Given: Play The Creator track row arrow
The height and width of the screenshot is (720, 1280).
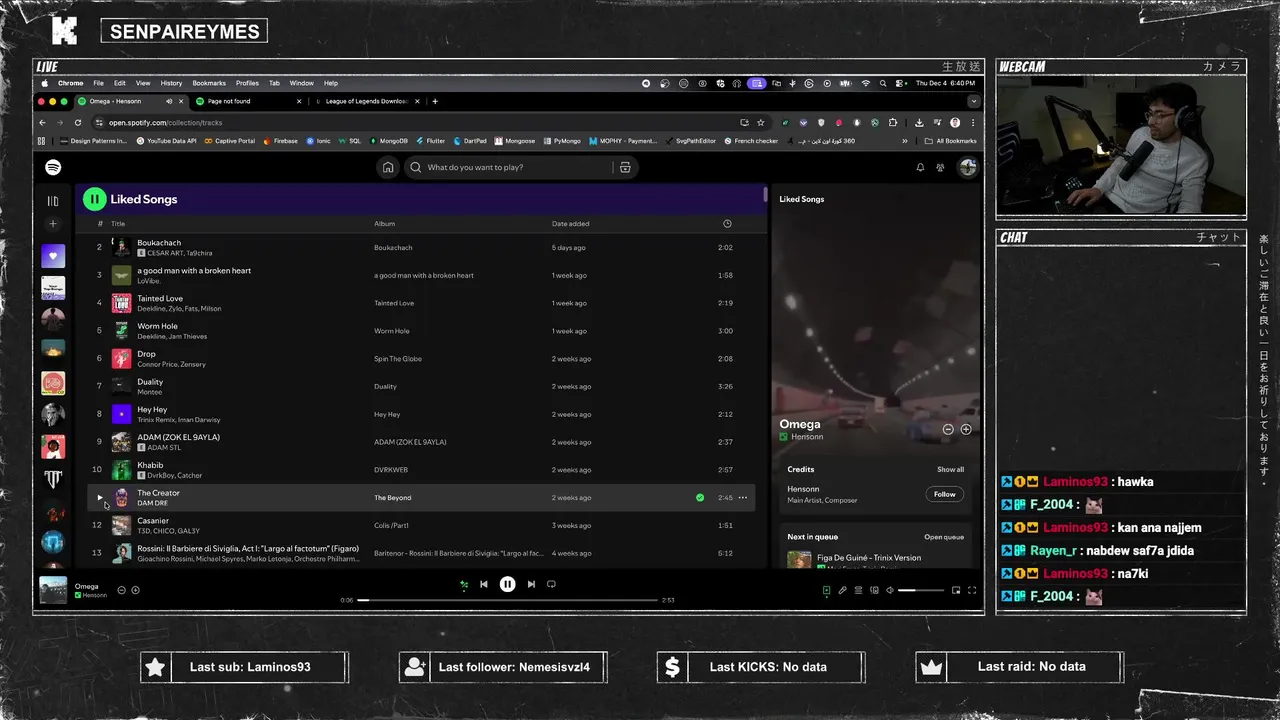Looking at the screenshot, I should pos(99,497).
